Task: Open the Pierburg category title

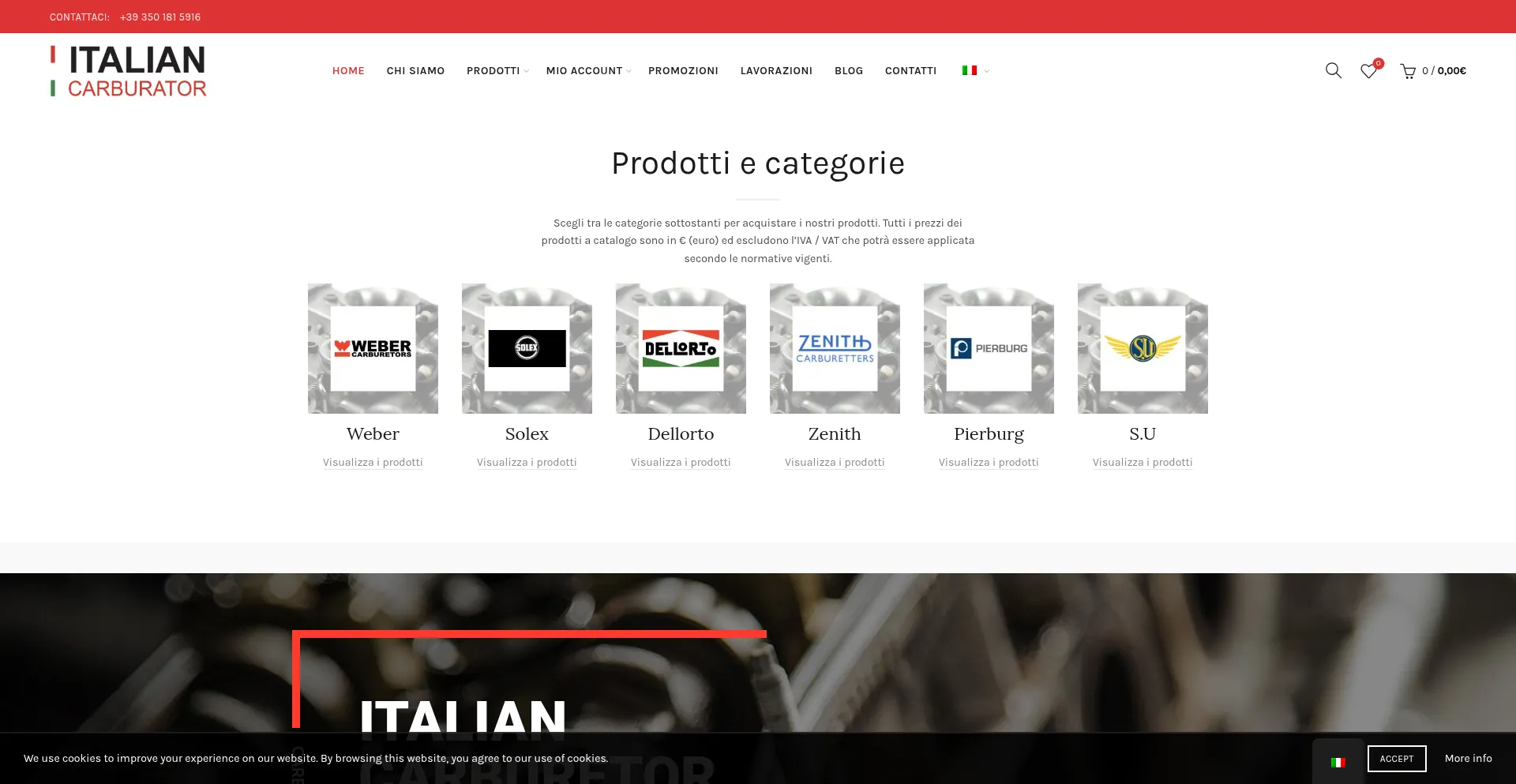Action: (x=989, y=434)
